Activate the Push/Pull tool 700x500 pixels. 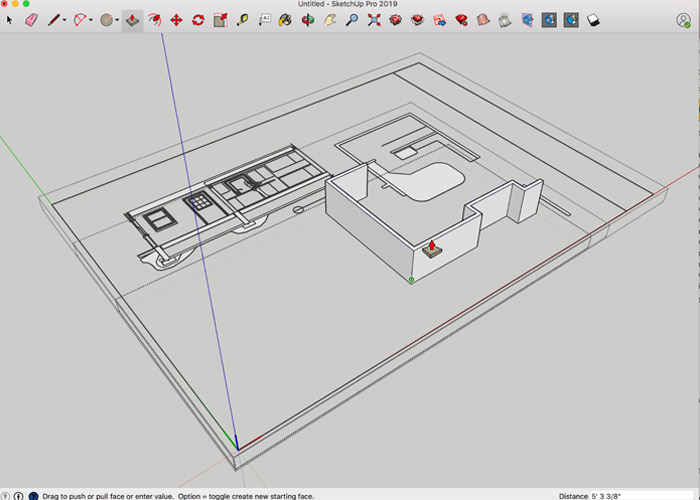tap(132, 20)
